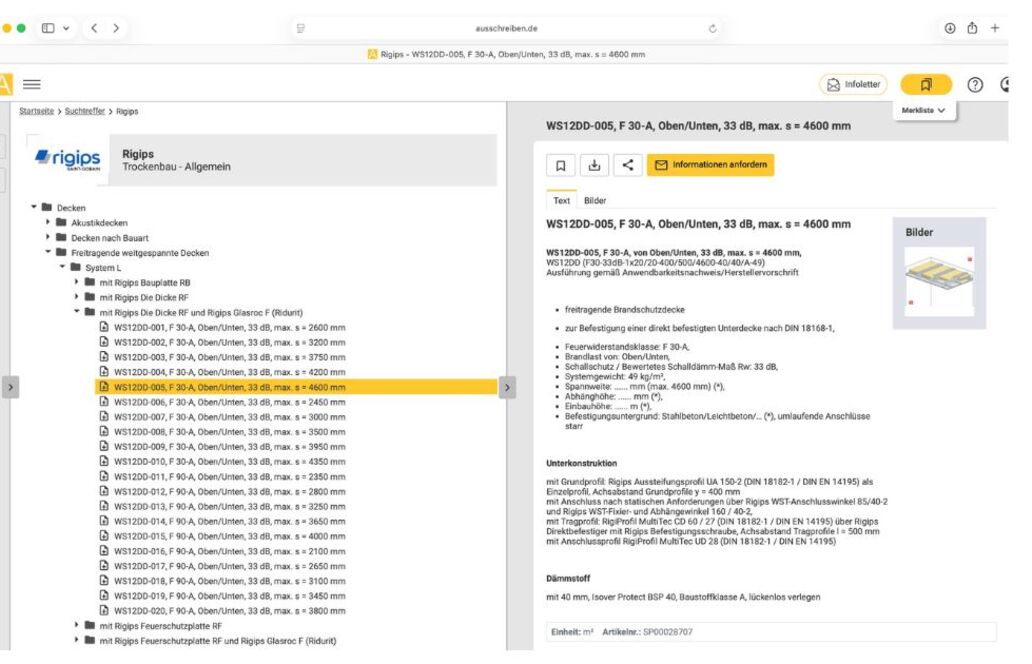Image resolution: width=1032 pixels, height=664 pixels.
Task: Open a new tab with plus icon
Action: coord(994,28)
